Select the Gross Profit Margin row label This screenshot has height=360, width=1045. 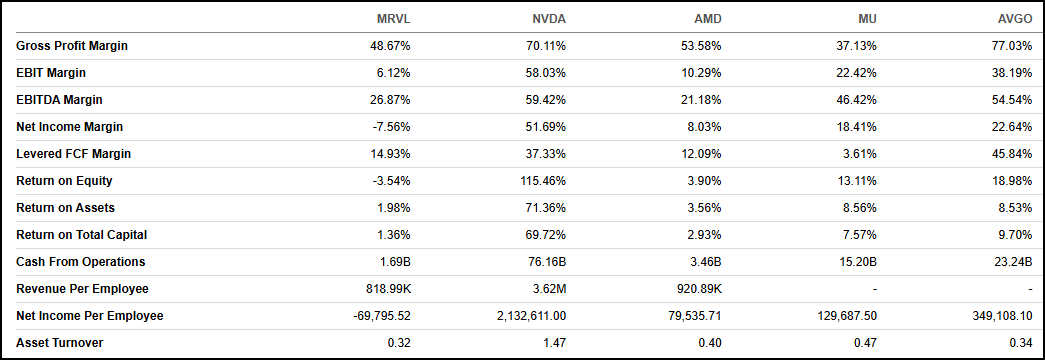pos(72,46)
